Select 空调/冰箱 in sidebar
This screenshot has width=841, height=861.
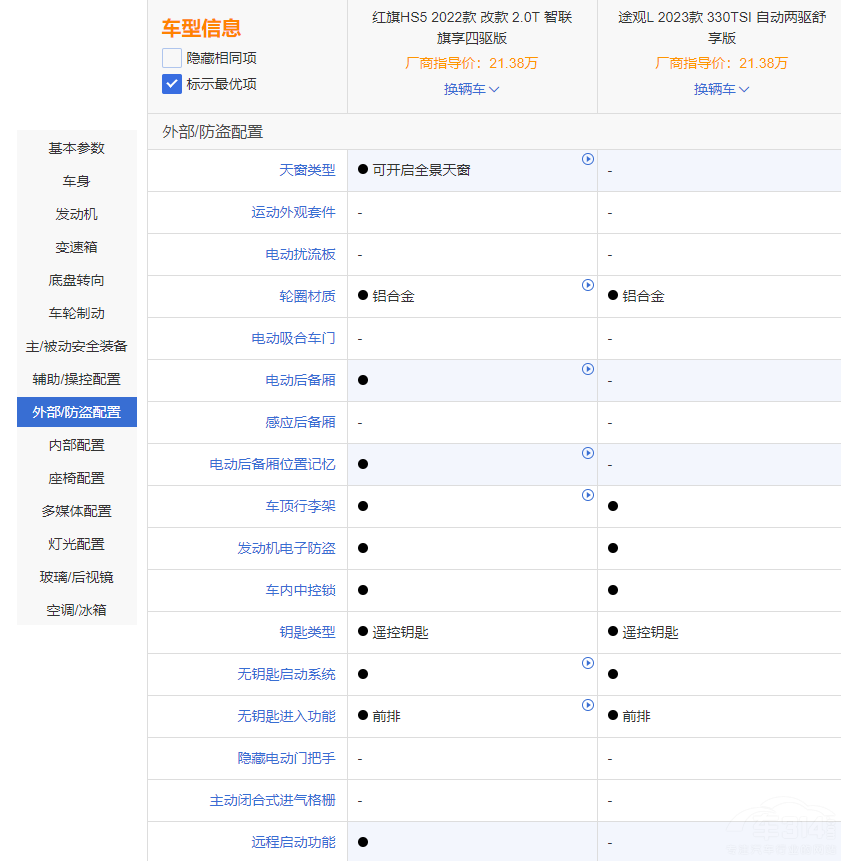coord(77,610)
